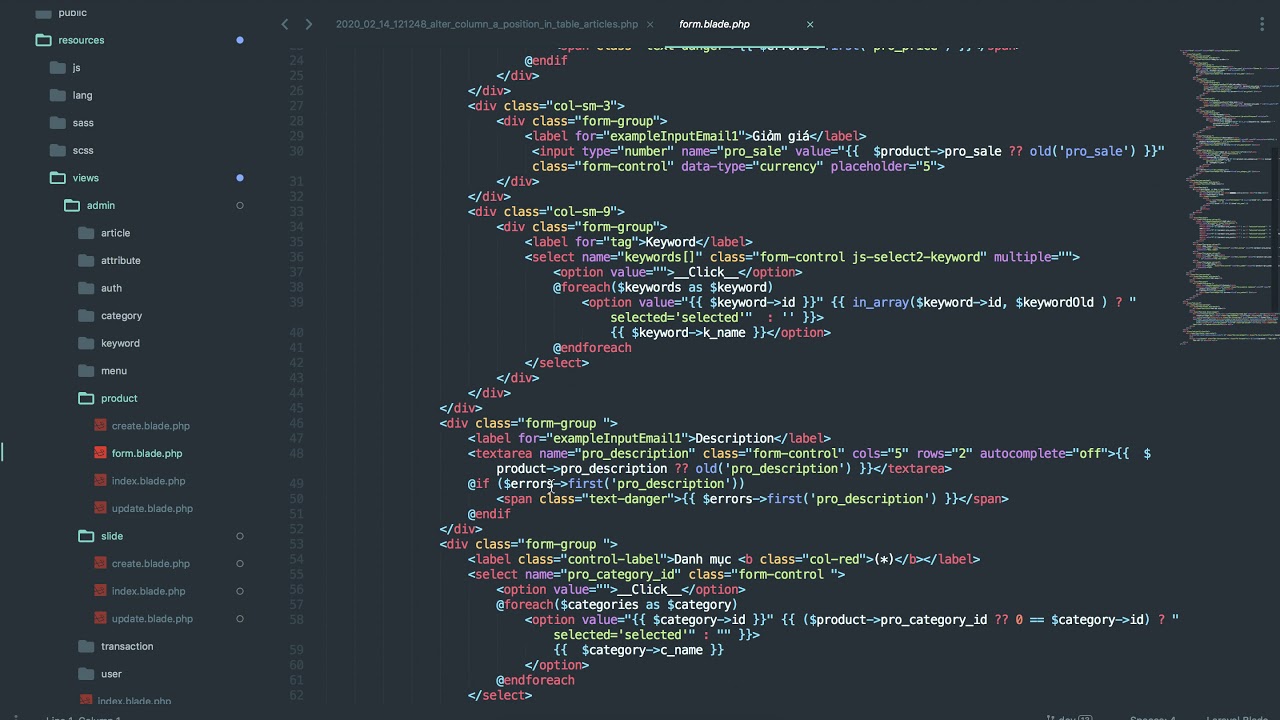Click the folder icon beside lang
1280x720 pixels.
(57, 95)
